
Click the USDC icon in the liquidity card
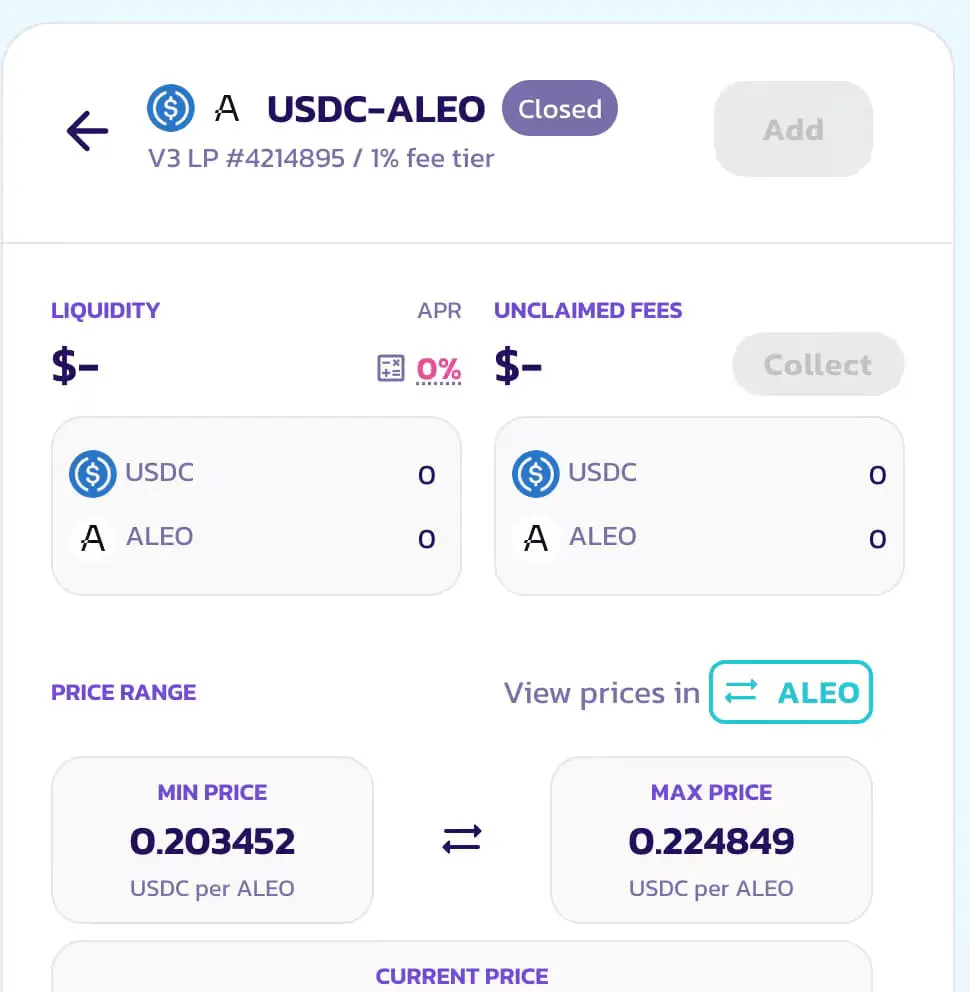point(92,474)
